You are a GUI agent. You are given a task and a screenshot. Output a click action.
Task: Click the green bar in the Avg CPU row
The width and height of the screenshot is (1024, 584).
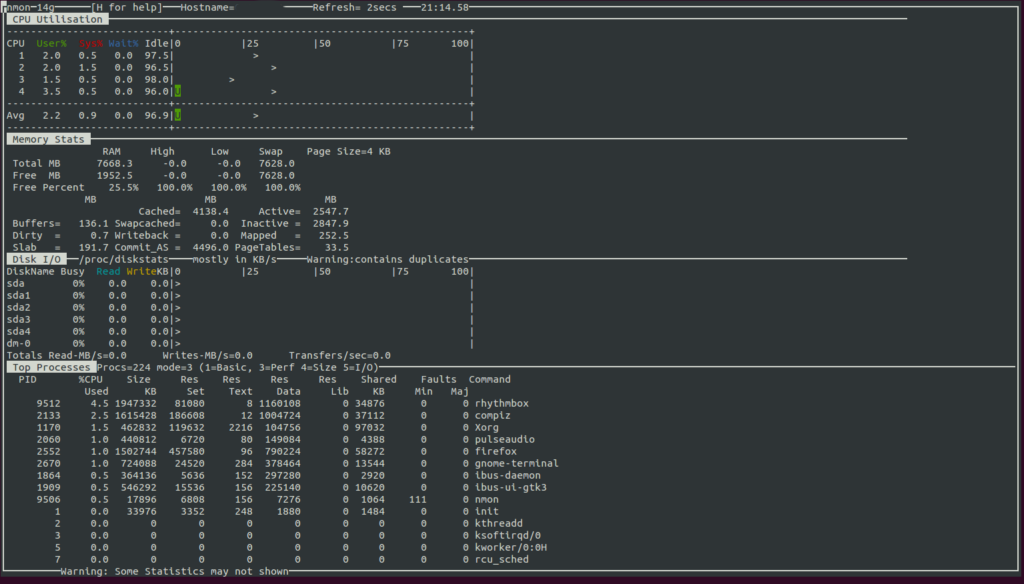pyautogui.click(x=177, y=115)
